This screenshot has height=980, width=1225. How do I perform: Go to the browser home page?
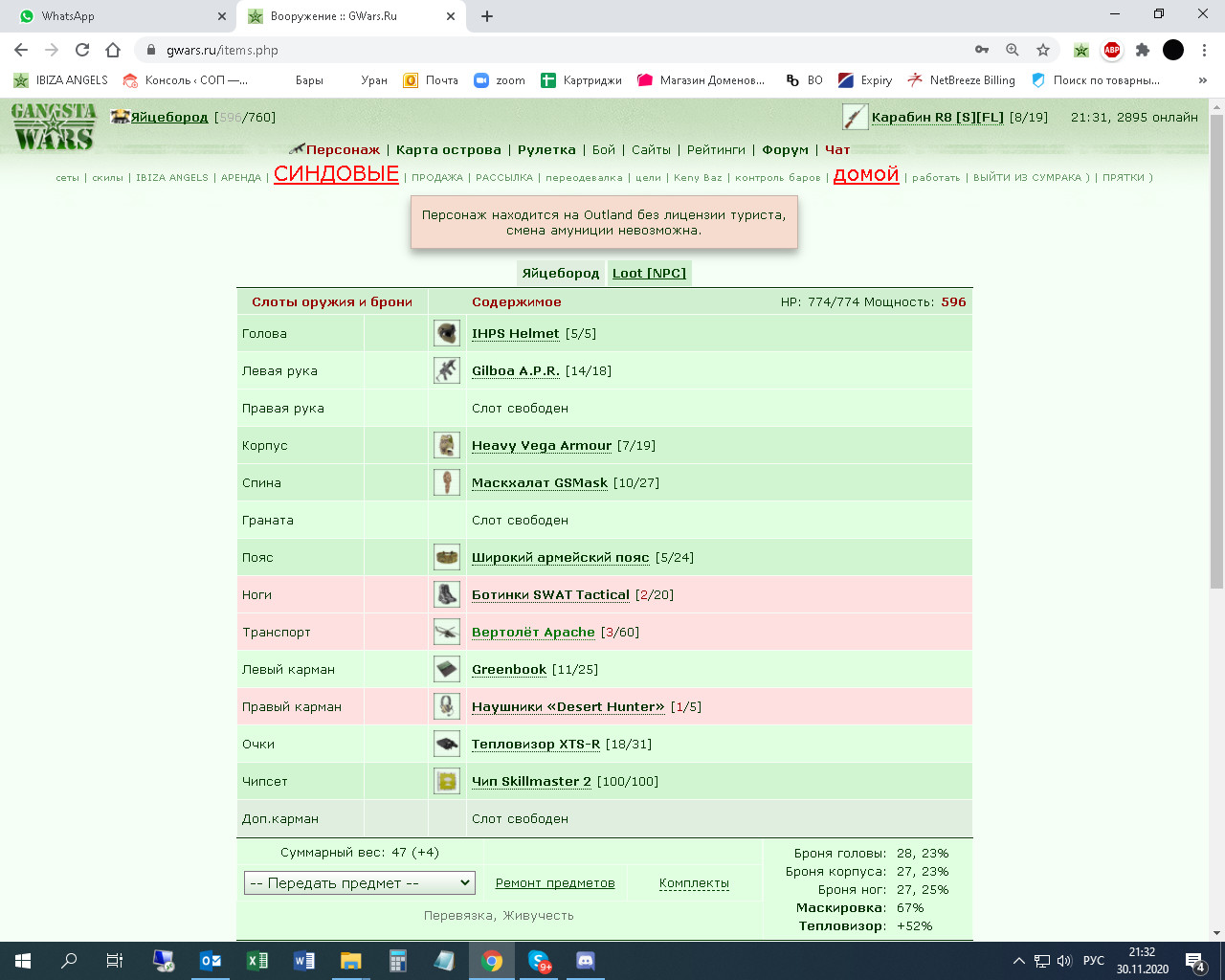113,50
